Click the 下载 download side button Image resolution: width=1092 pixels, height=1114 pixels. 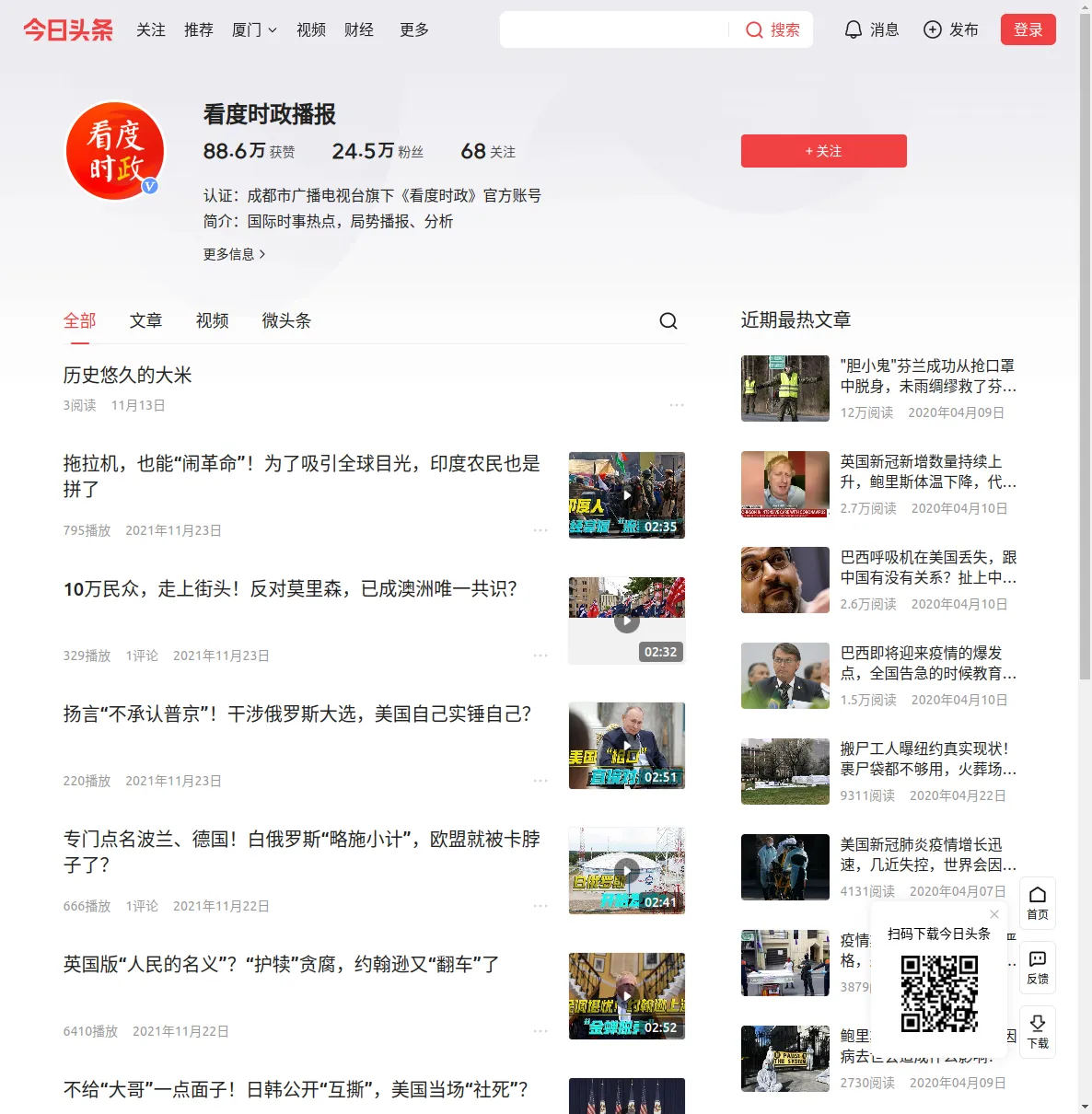1038,1032
